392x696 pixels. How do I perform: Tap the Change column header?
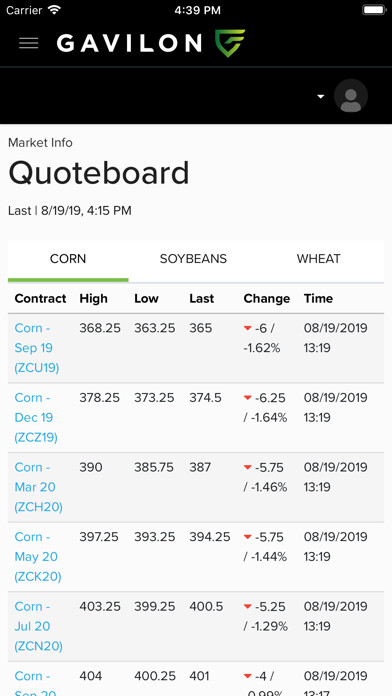pyautogui.click(x=266, y=298)
